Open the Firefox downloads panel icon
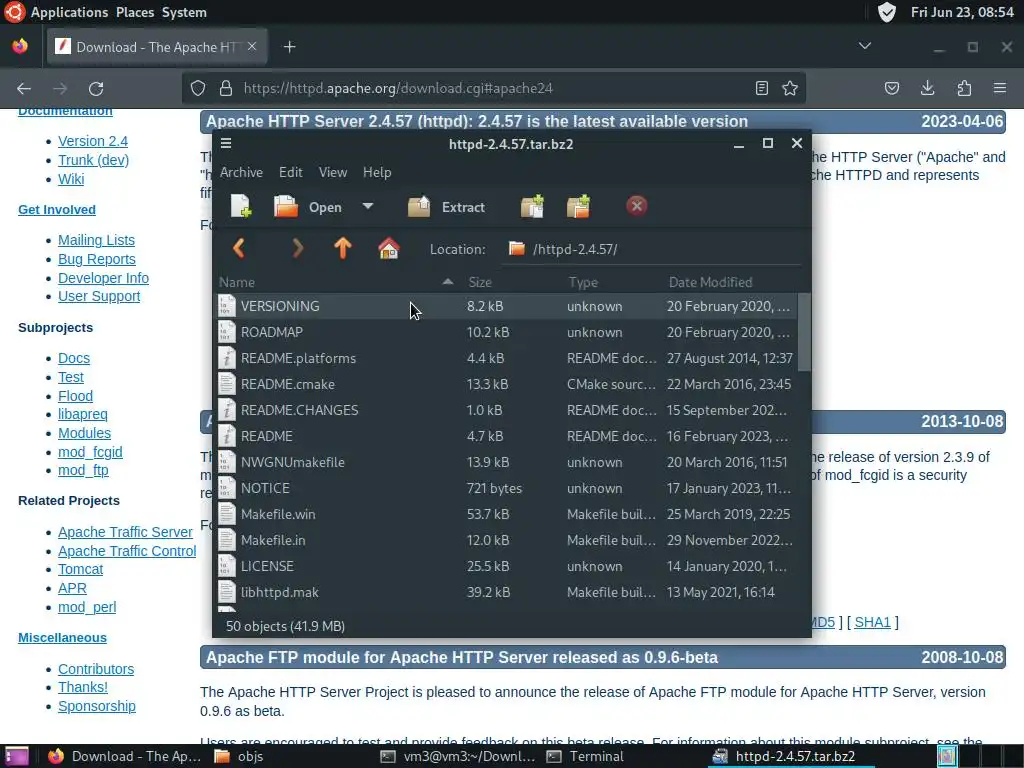The width and height of the screenshot is (1024, 768). (927, 88)
